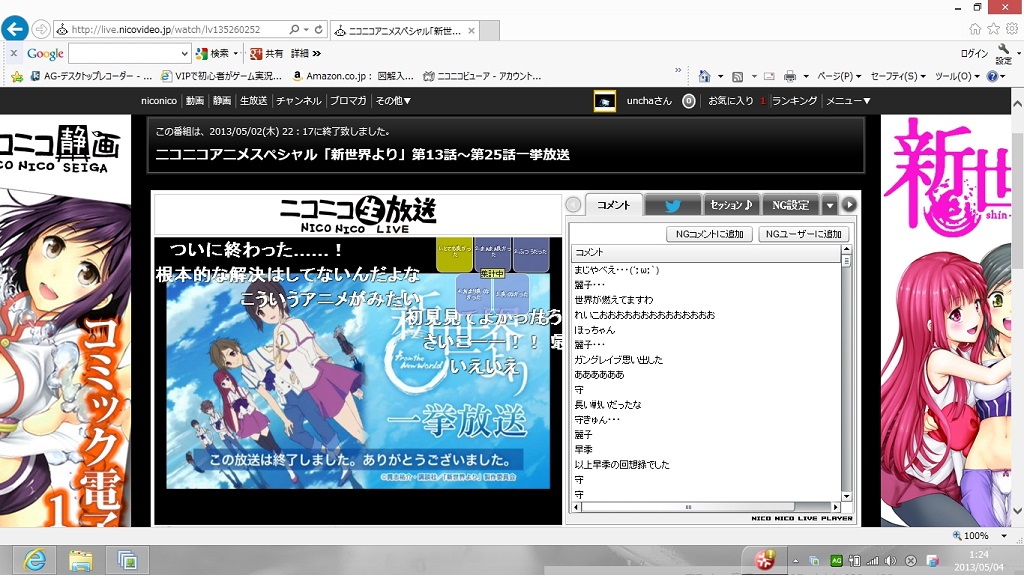1024x575 pixels.
Task: Click the command bar Home icon
Action: click(704, 76)
